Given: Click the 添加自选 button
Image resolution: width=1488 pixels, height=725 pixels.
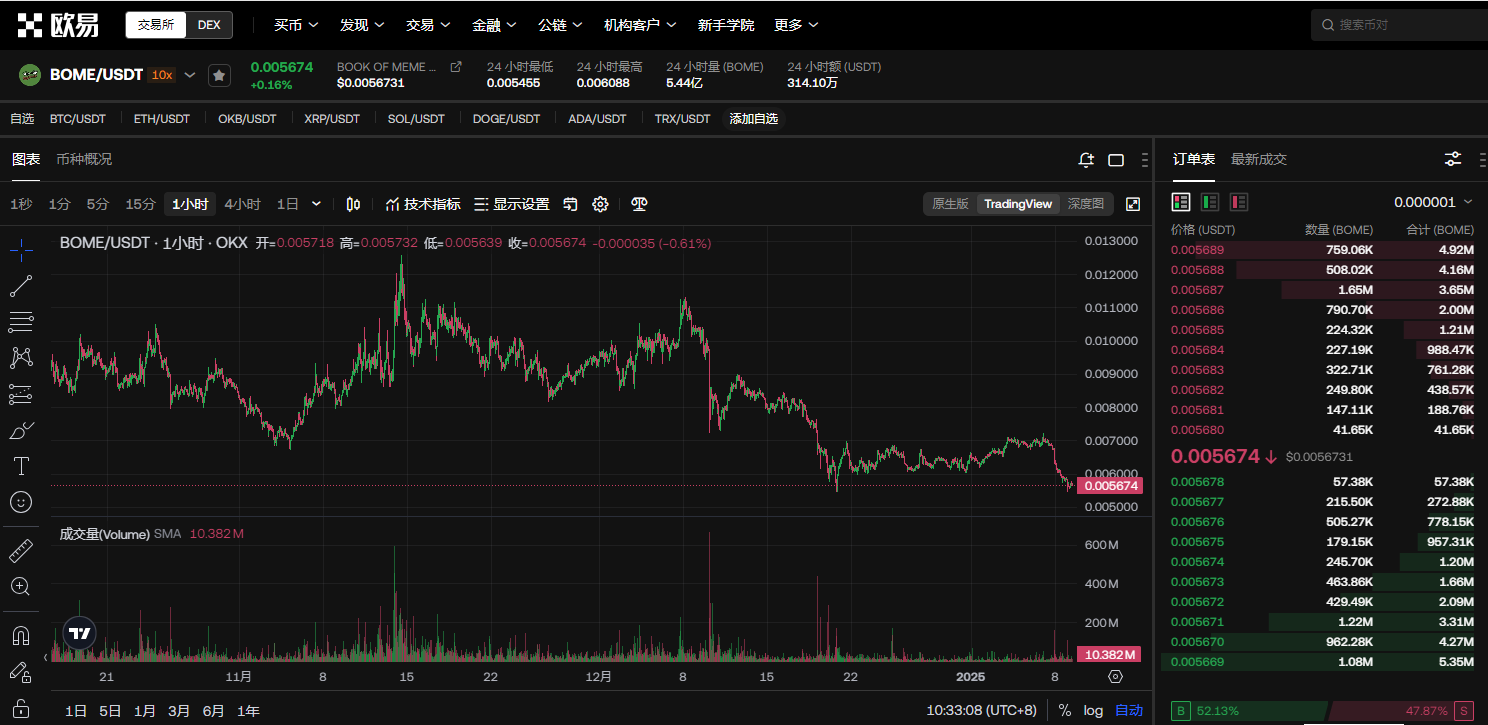Looking at the screenshot, I should 753,118.
